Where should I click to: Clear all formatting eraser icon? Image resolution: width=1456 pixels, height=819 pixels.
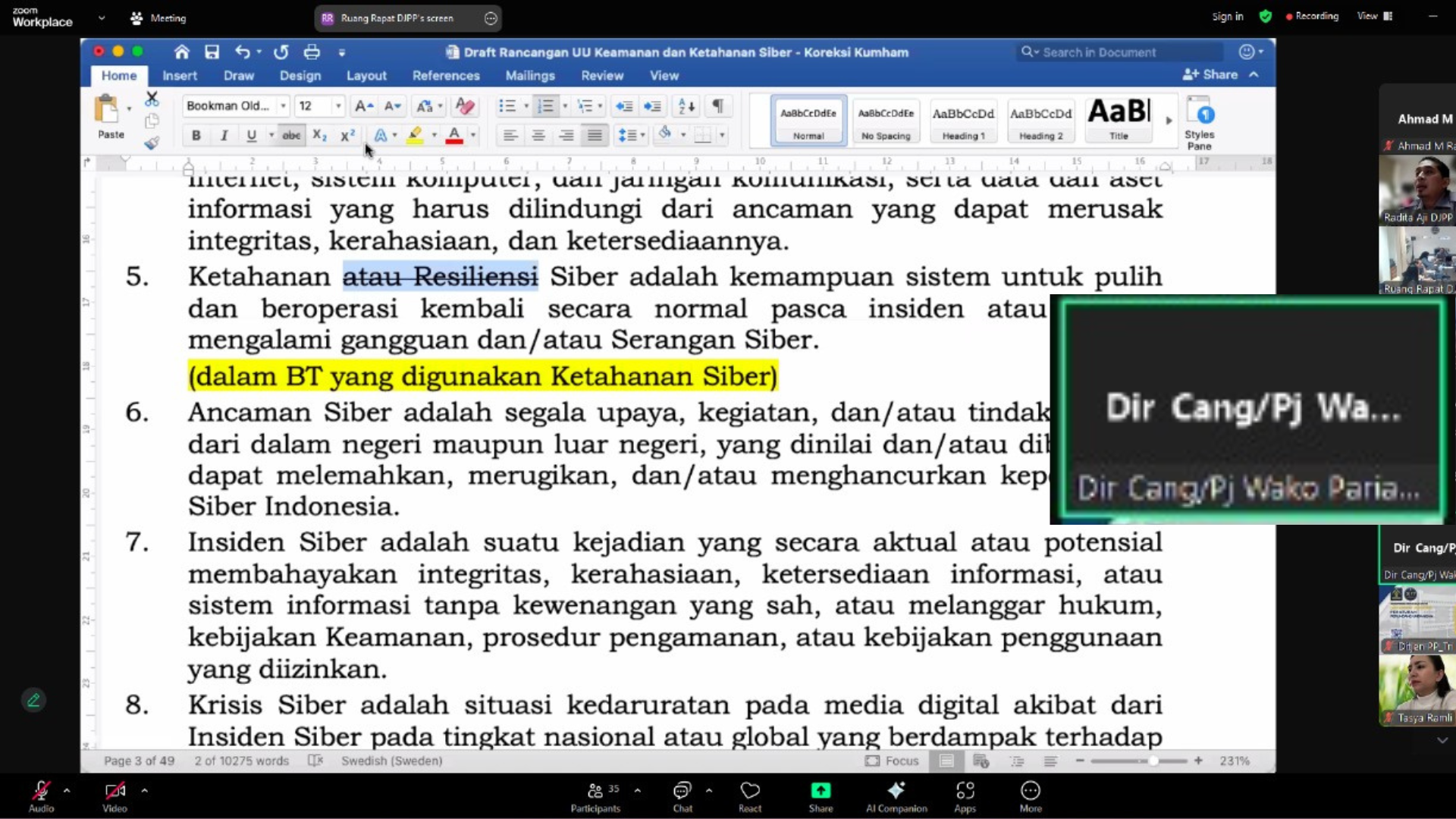tap(465, 106)
